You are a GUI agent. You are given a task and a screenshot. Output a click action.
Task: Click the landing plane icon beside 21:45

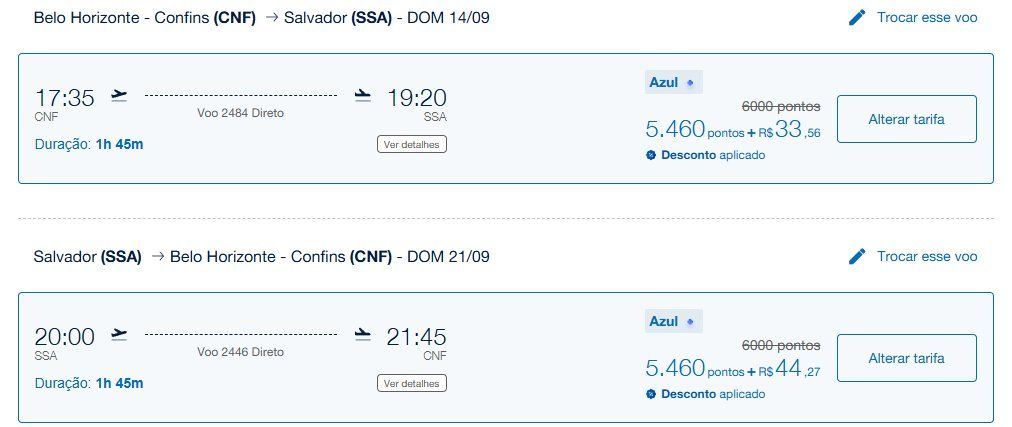coord(363,335)
